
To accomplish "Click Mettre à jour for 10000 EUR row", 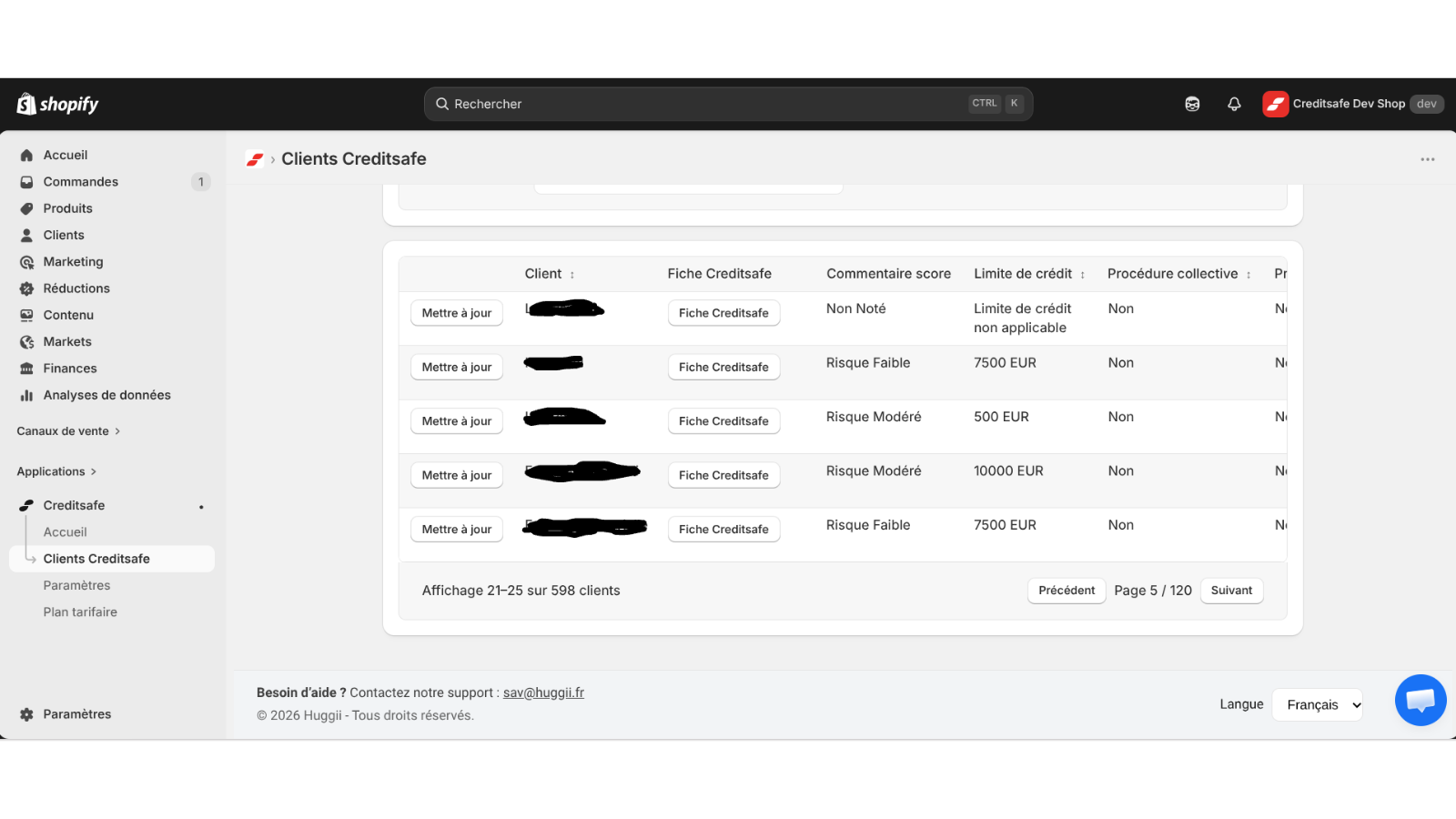I will pyautogui.click(x=457, y=475).
